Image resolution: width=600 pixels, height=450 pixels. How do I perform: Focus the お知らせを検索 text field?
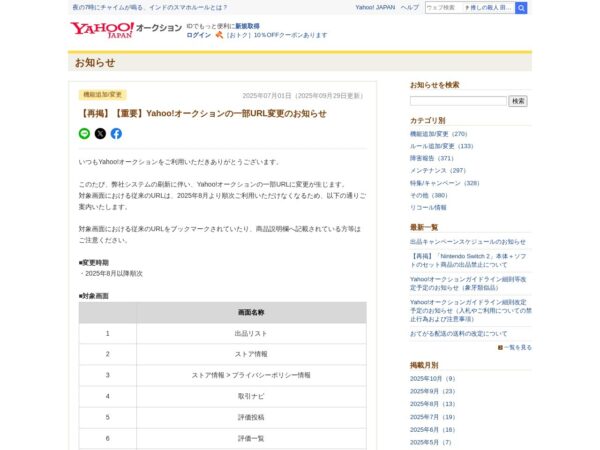pyautogui.click(x=458, y=101)
